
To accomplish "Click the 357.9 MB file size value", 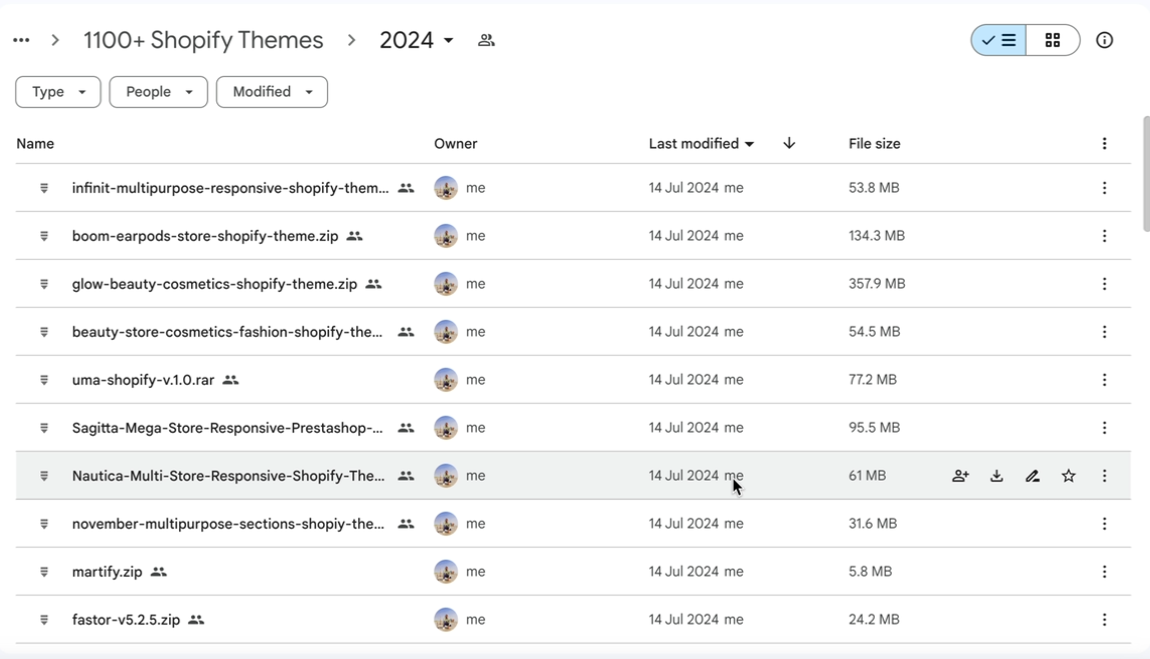I will 876,284.
